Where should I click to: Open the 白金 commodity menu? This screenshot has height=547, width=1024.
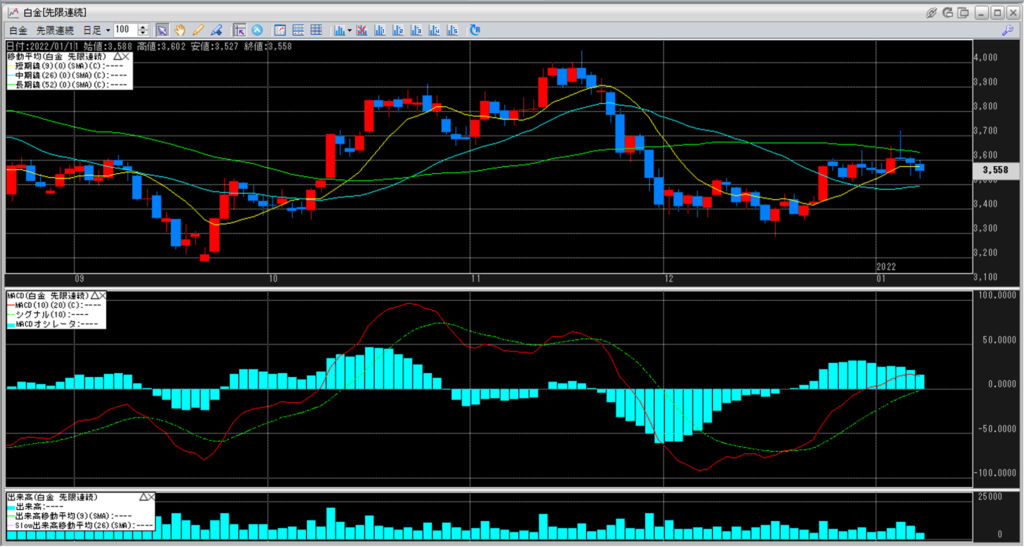(x=18, y=30)
